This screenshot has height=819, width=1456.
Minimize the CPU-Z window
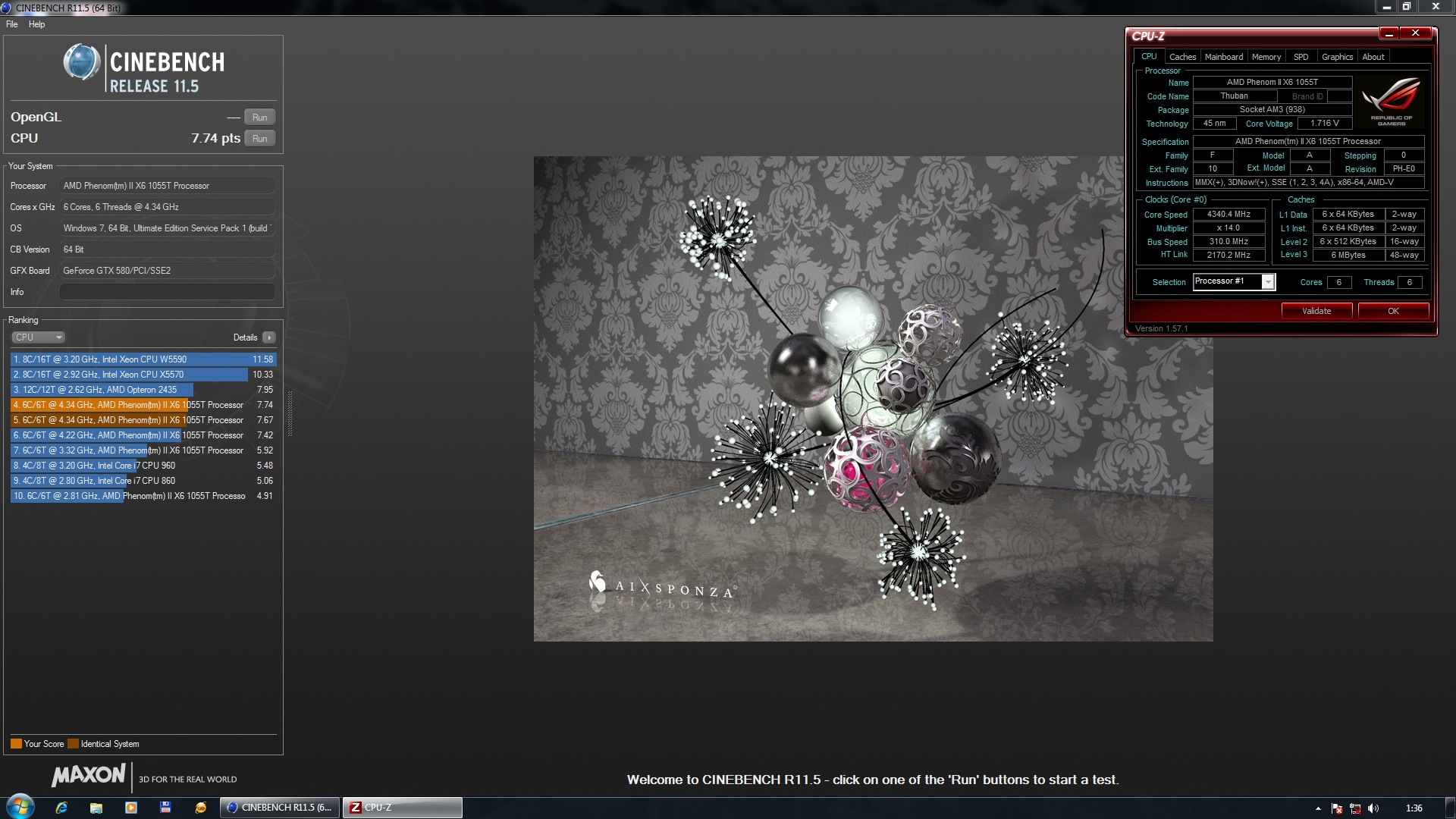point(1389,33)
